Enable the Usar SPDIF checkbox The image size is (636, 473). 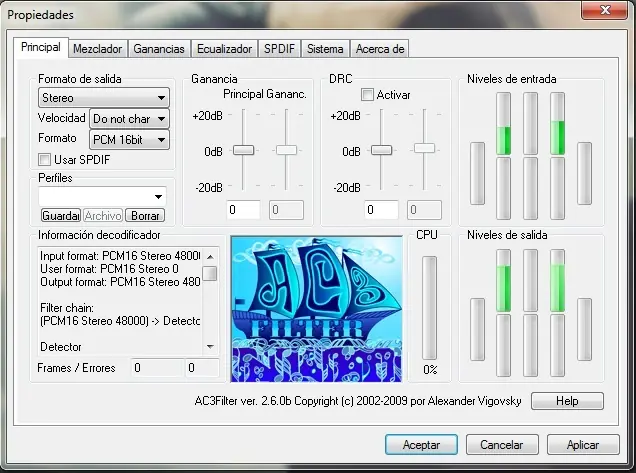tap(44, 159)
